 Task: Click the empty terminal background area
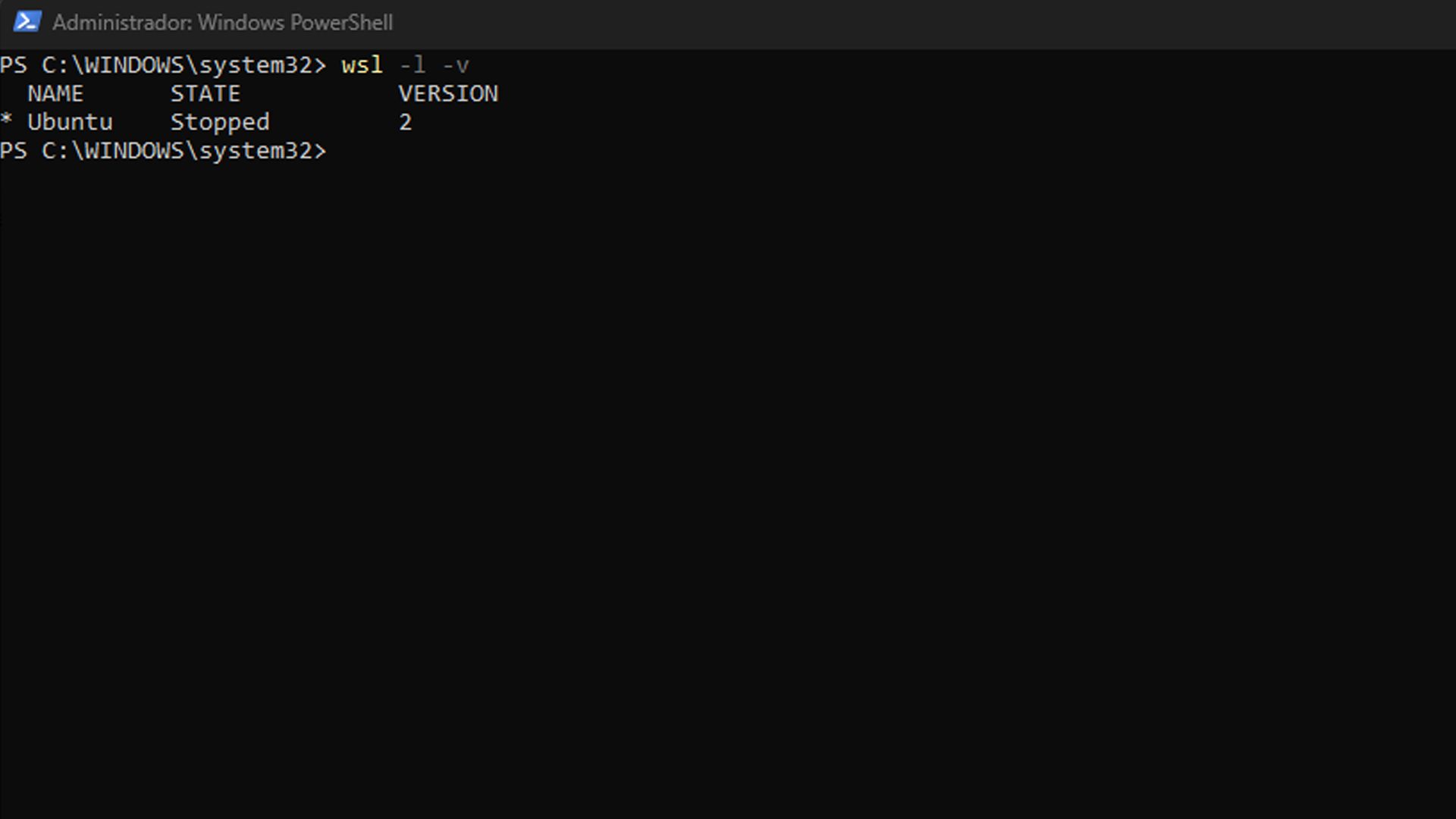(x=728, y=455)
